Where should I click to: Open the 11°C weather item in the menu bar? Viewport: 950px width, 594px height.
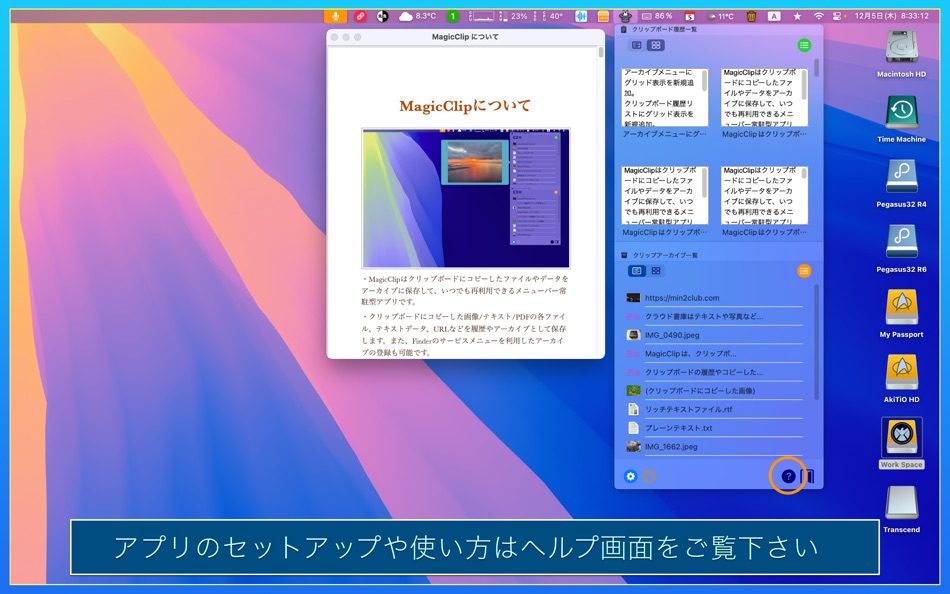coord(720,16)
